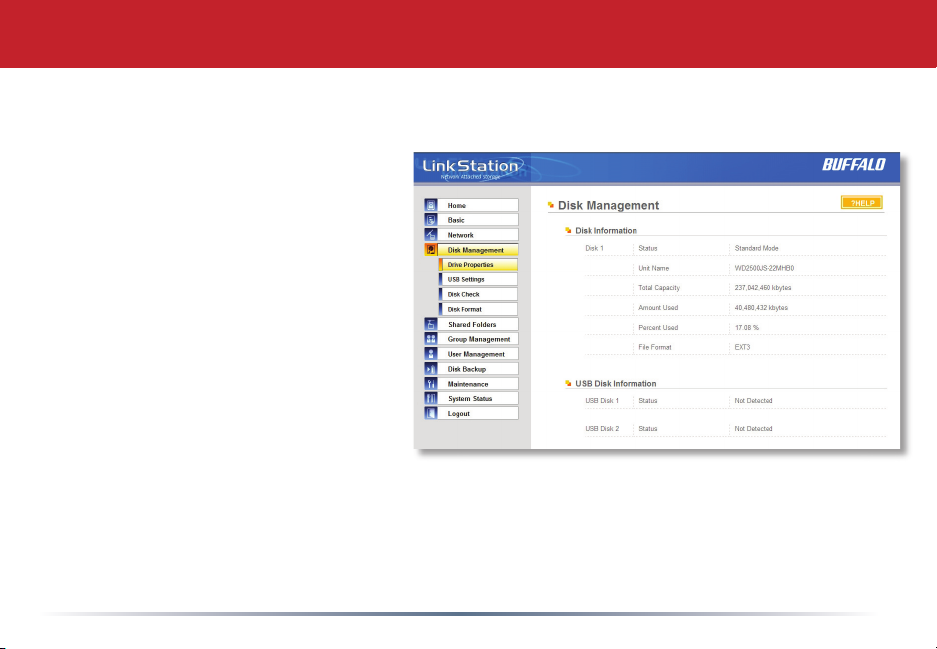Click the System Status icon
Viewport: 937px width, 649px height.
click(x=431, y=399)
